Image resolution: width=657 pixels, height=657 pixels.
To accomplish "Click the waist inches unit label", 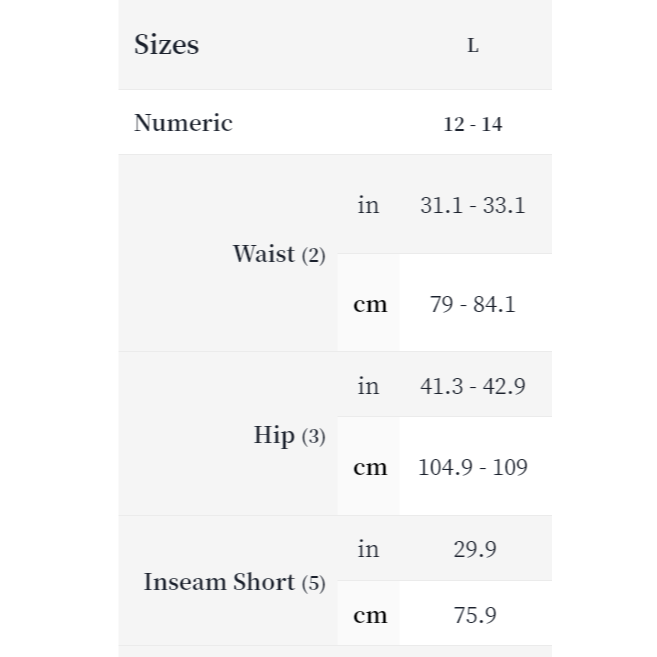I will pos(368,205).
